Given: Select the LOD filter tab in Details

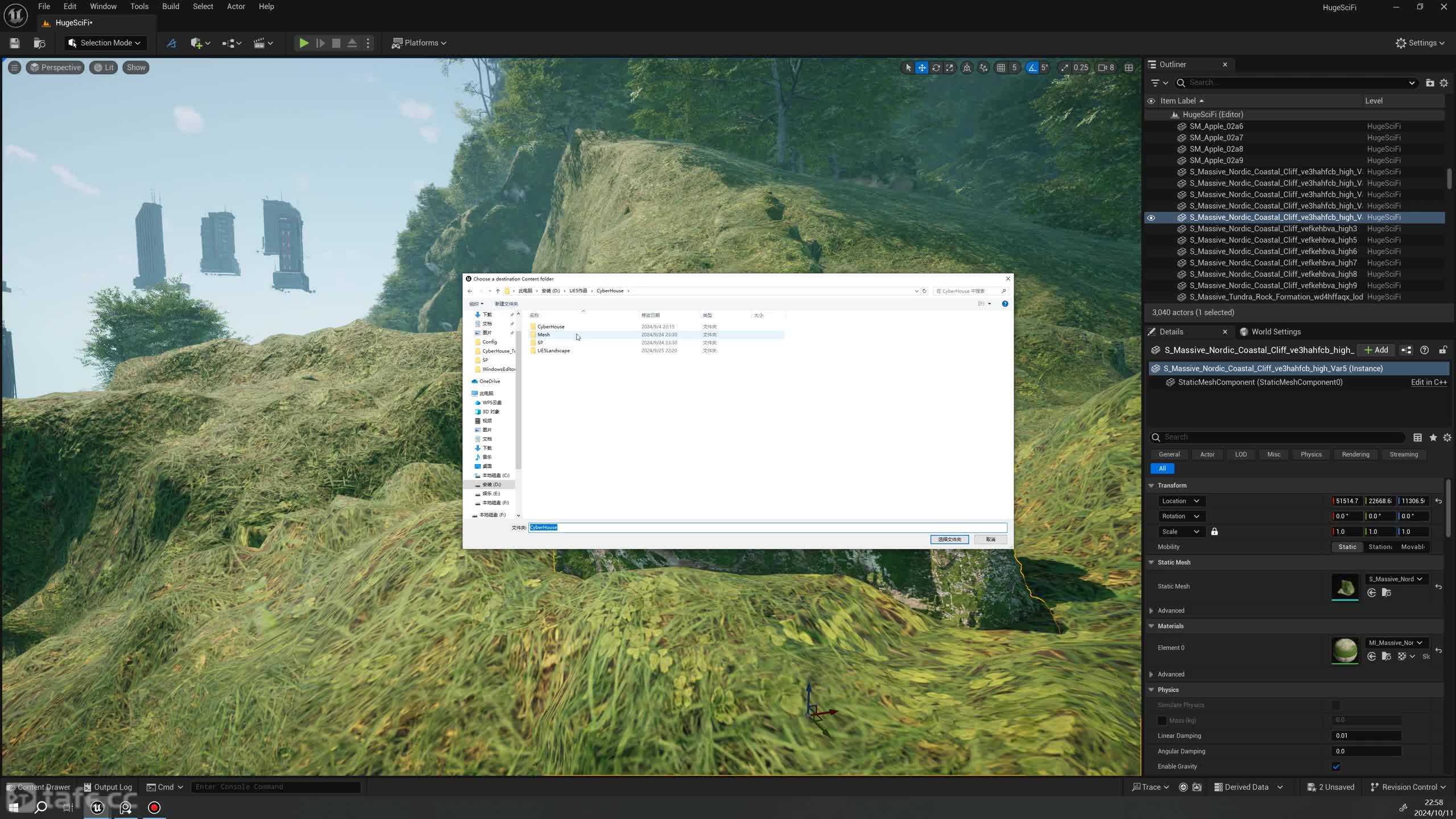Looking at the screenshot, I should coord(1241,454).
